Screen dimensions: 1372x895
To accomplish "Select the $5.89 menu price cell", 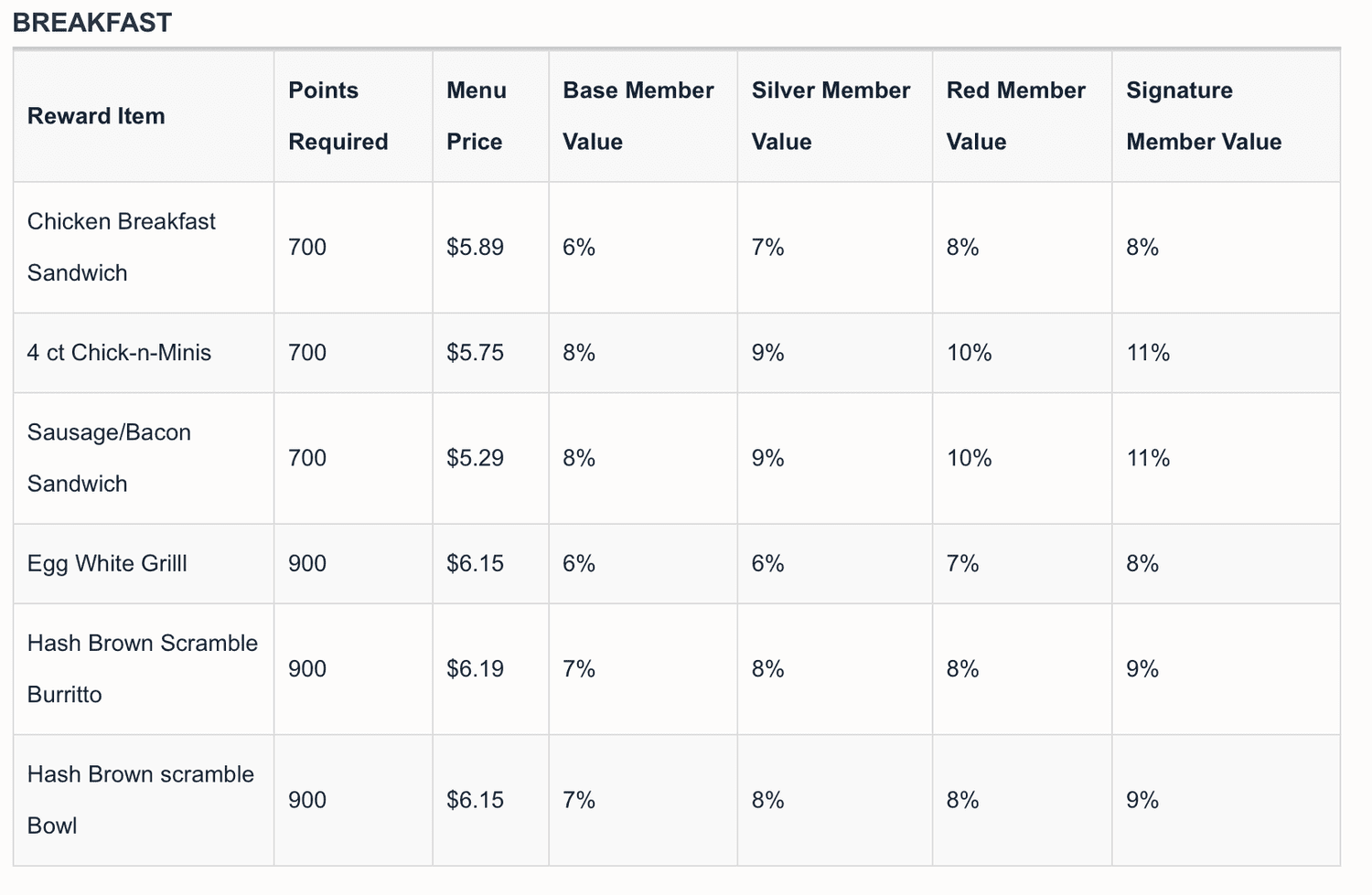I will point(475,248).
